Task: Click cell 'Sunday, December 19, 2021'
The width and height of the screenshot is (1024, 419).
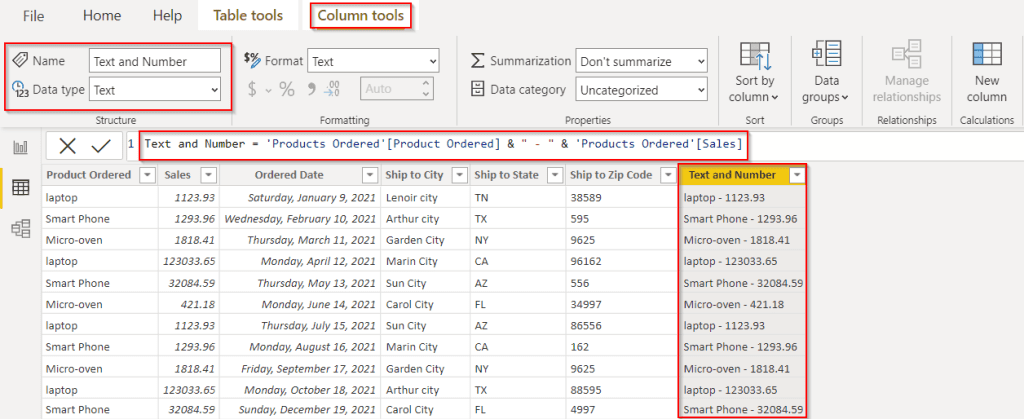Action: click(300, 410)
